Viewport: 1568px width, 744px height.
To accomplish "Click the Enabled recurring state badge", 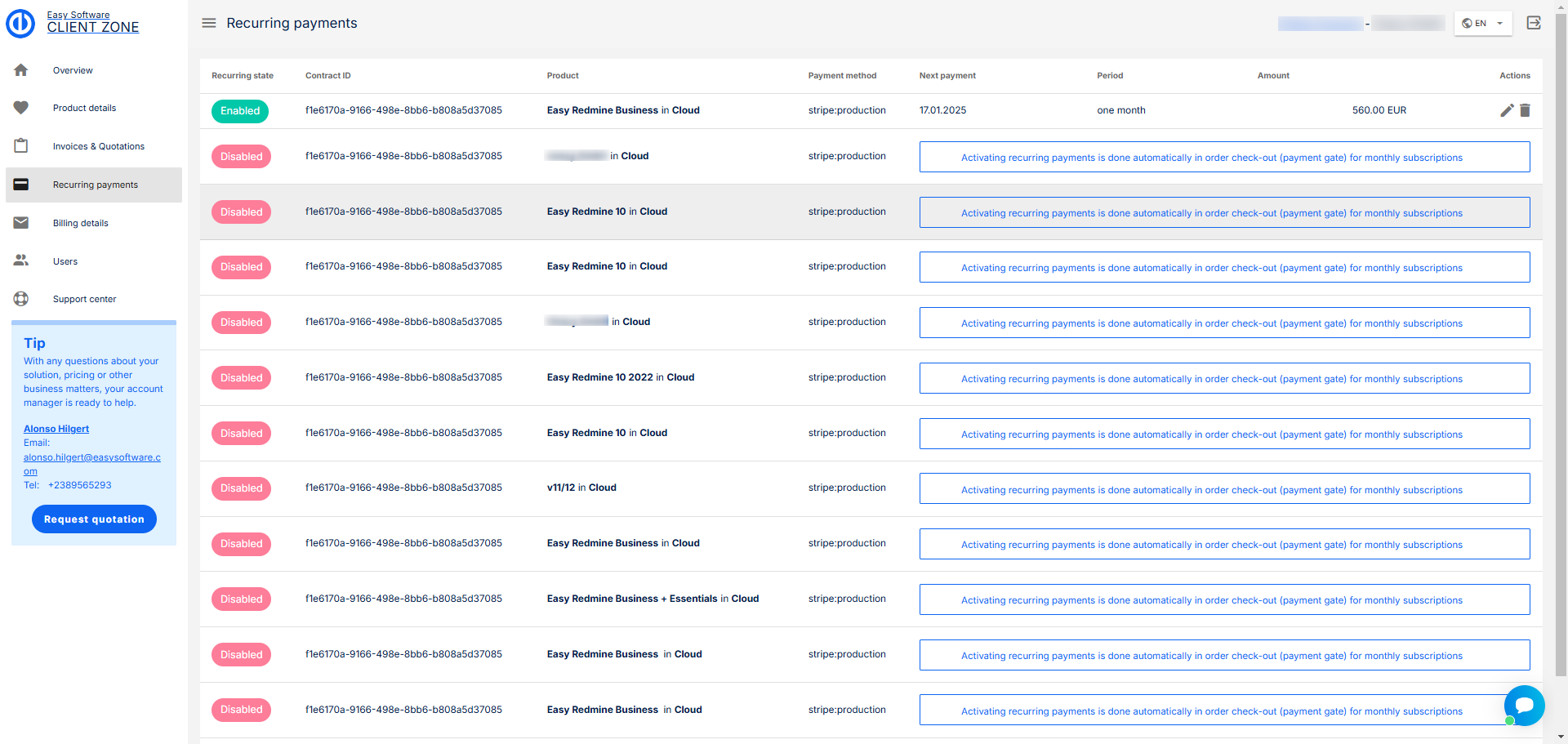I will coord(240,111).
